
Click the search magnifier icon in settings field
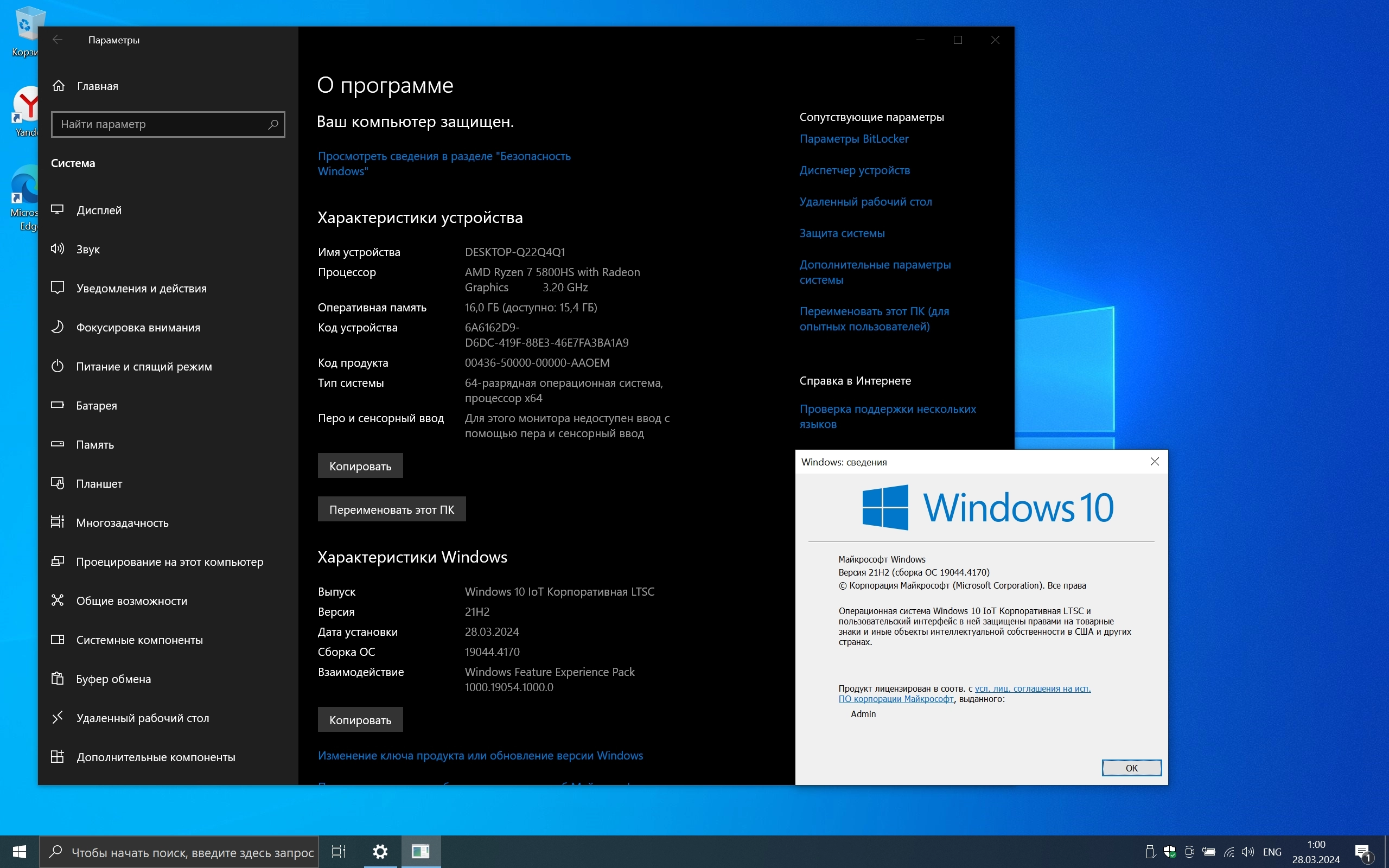tap(273, 124)
